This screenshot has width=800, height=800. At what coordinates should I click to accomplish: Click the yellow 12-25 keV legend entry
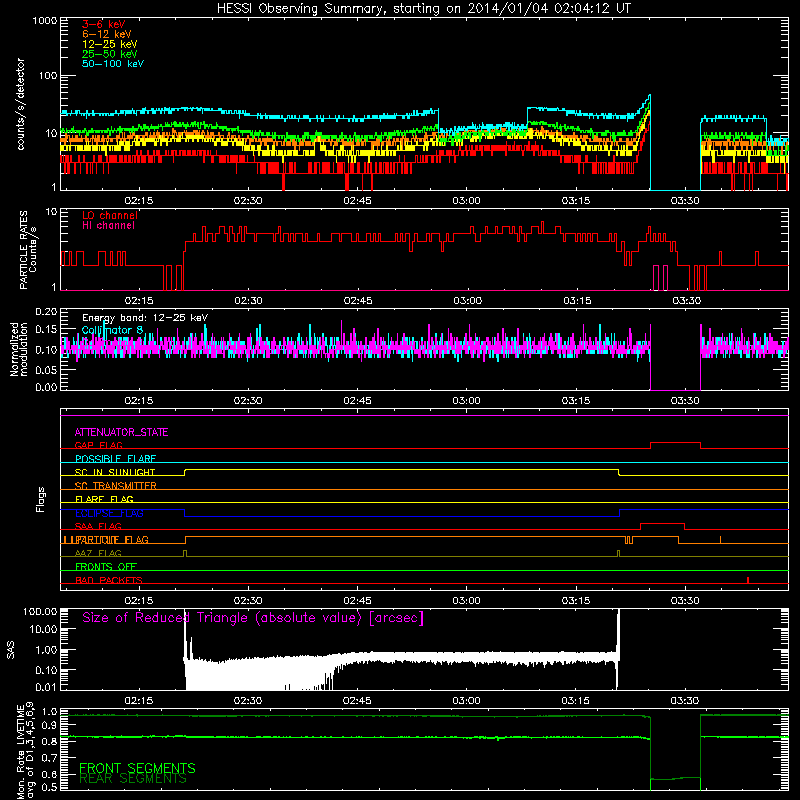click(x=109, y=44)
